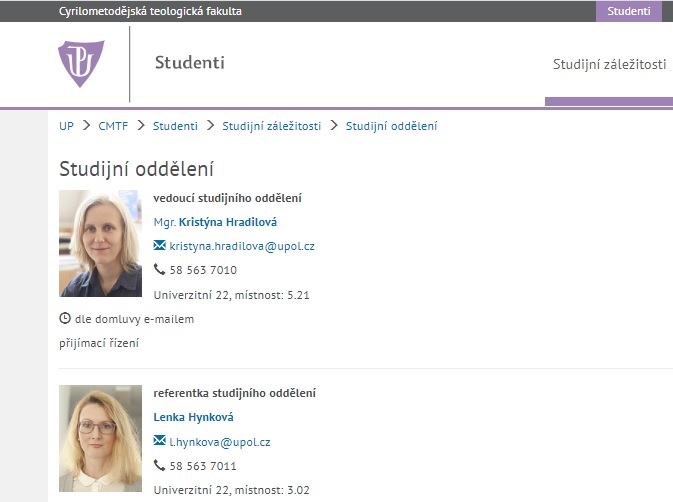
Task: Open Studenti breadcrumb link
Action: pyautogui.click(x=175, y=126)
